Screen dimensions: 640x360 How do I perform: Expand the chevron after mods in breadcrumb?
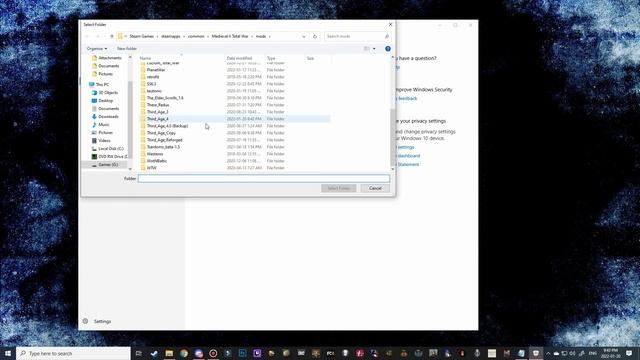(x=270, y=36)
